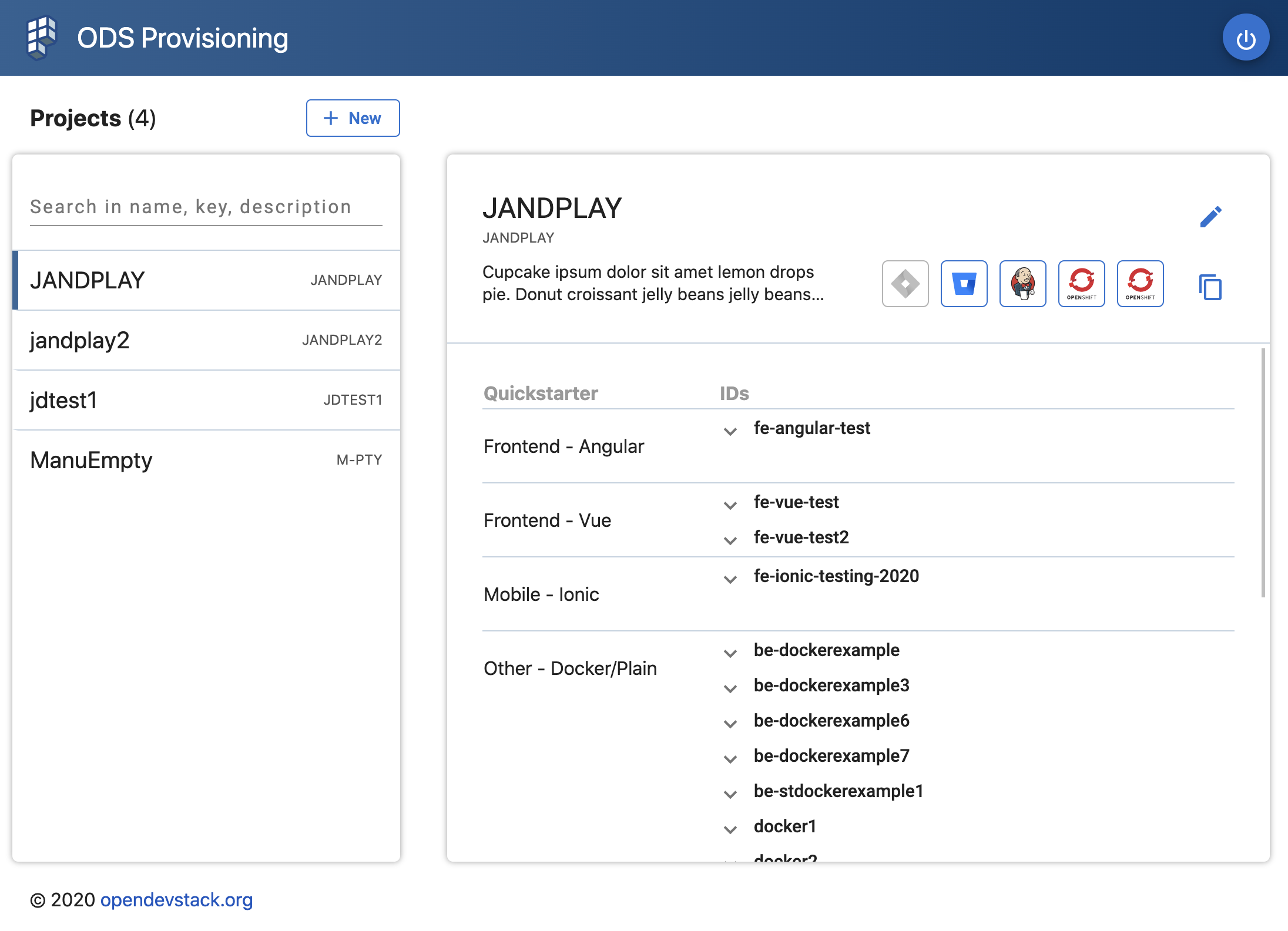Open the opendevstack.org link

coord(176,899)
